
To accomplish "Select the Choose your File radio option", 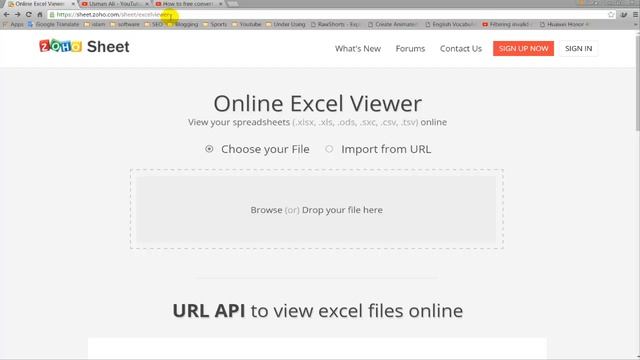I will pos(209,149).
